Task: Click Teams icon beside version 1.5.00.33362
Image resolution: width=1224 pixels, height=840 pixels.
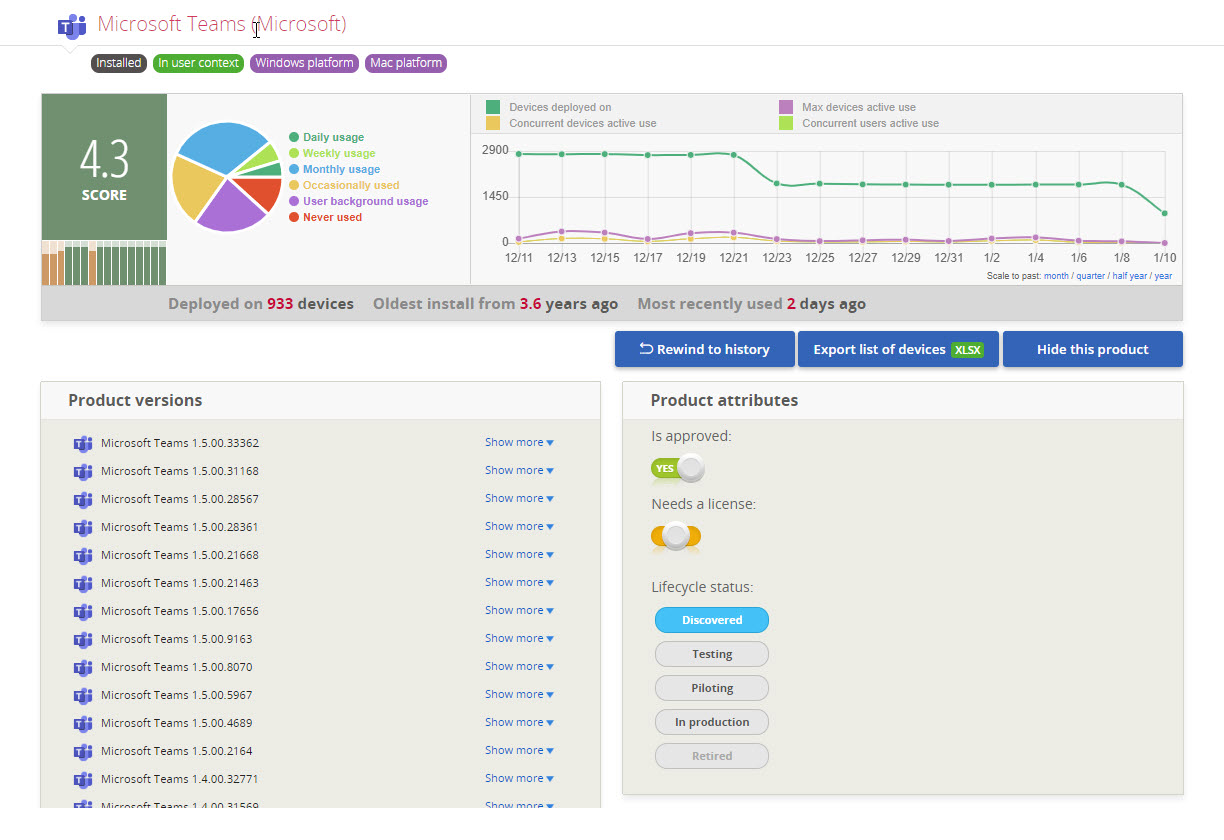Action: [83, 444]
